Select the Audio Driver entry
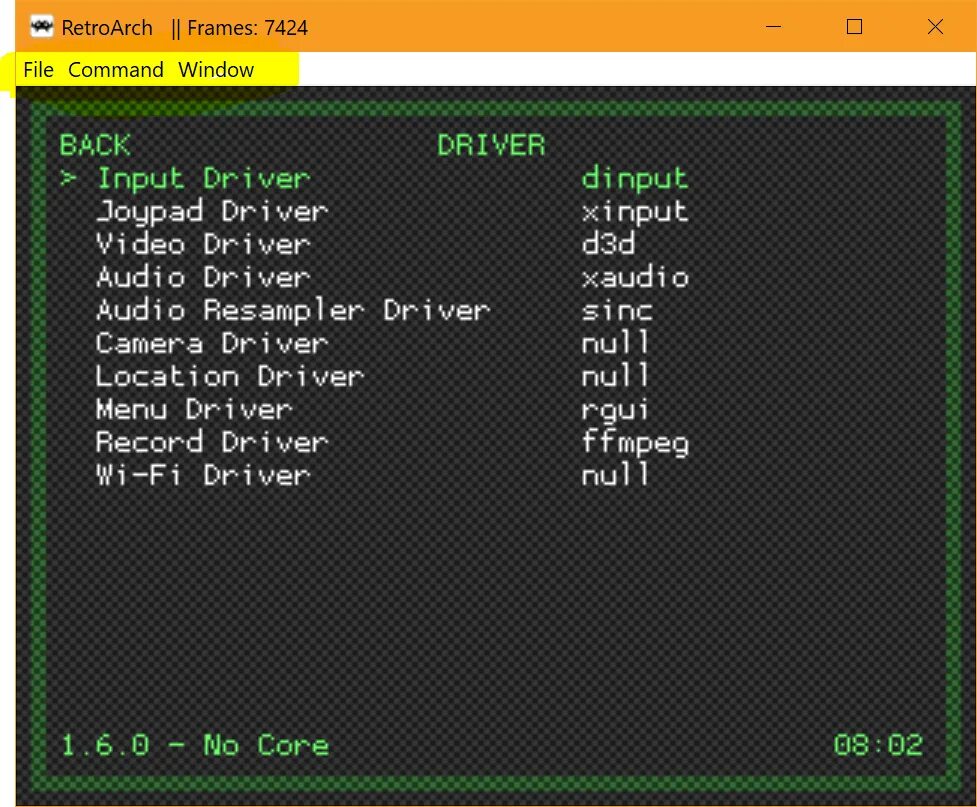Viewport: 977px width, 807px height. click(x=203, y=277)
